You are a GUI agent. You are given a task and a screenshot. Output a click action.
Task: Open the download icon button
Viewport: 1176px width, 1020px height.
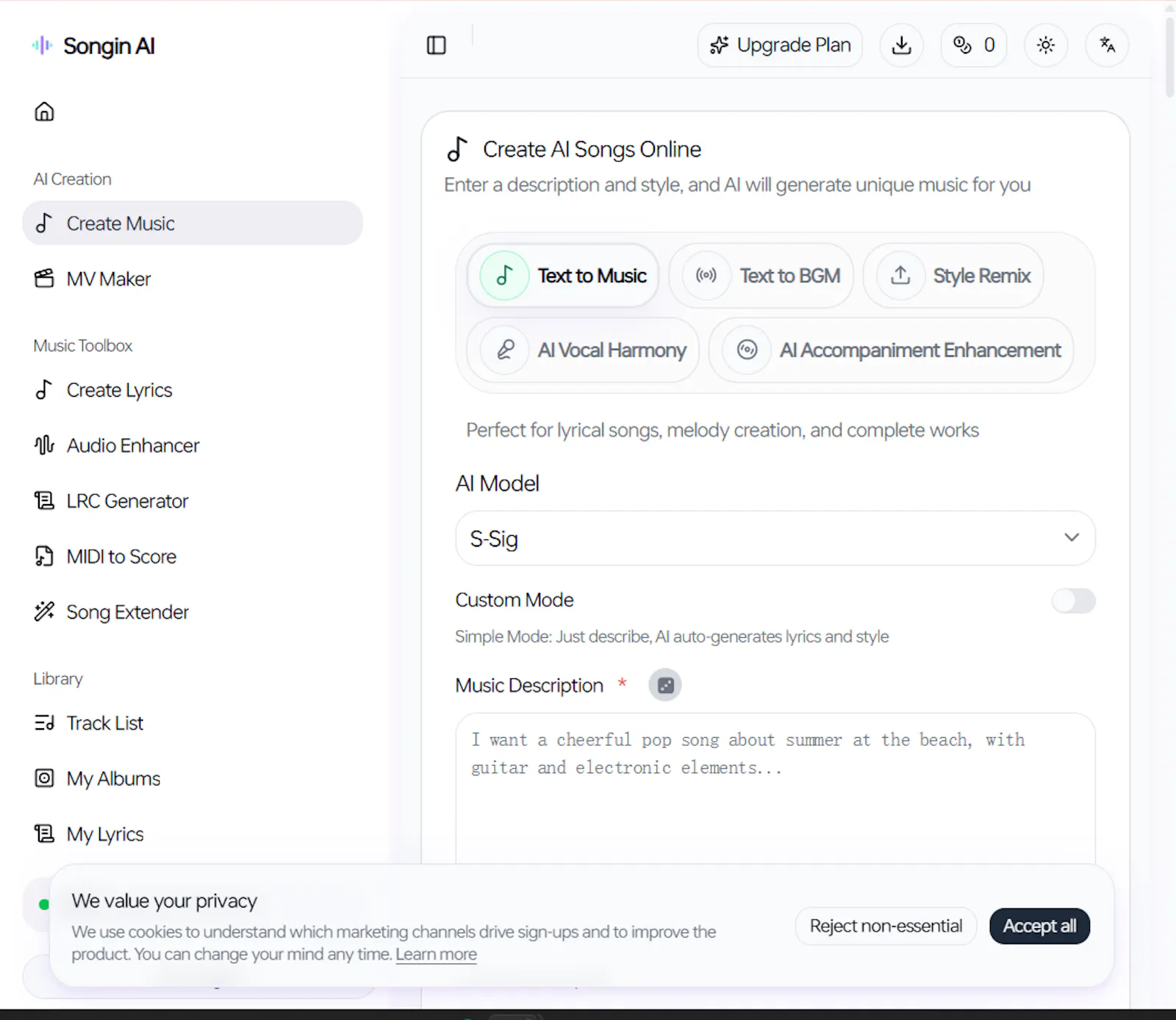(902, 46)
